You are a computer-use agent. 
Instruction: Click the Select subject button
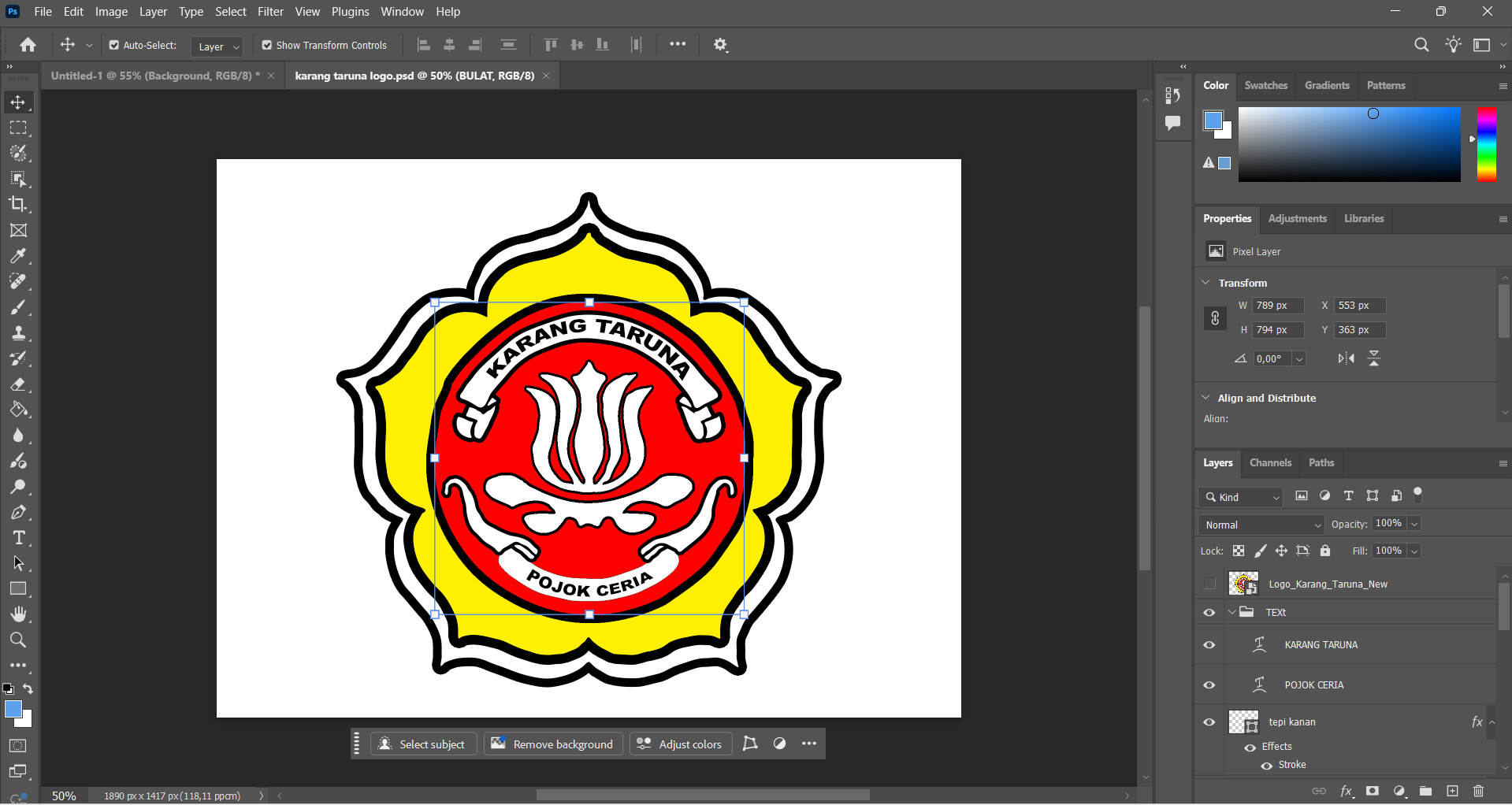click(x=423, y=743)
